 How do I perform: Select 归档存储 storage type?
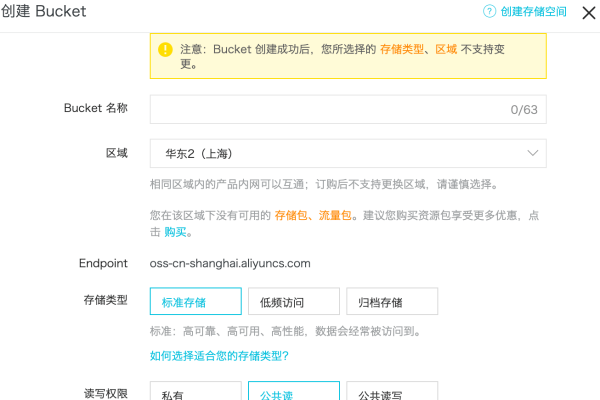tap(392, 302)
